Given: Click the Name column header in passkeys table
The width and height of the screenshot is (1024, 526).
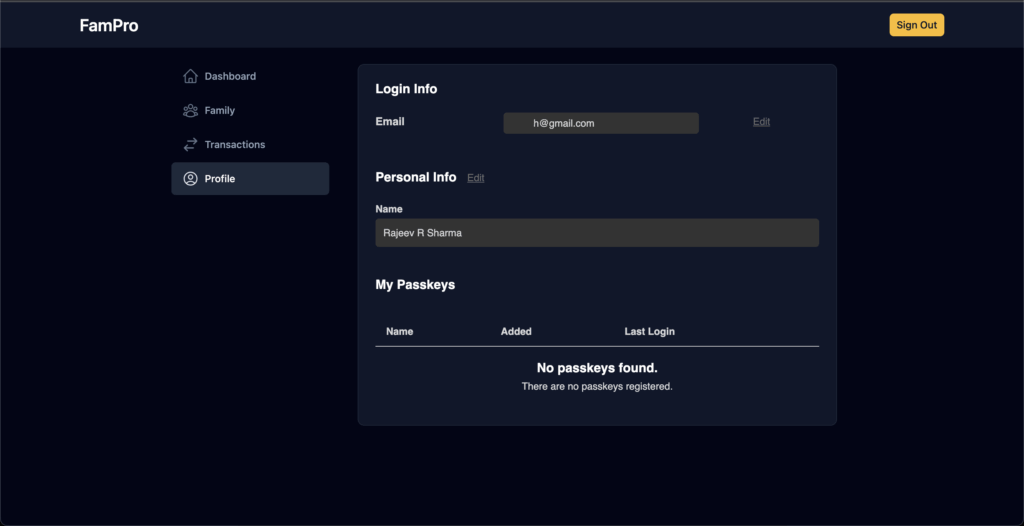Looking at the screenshot, I should pyautogui.click(x=400, y=331).
